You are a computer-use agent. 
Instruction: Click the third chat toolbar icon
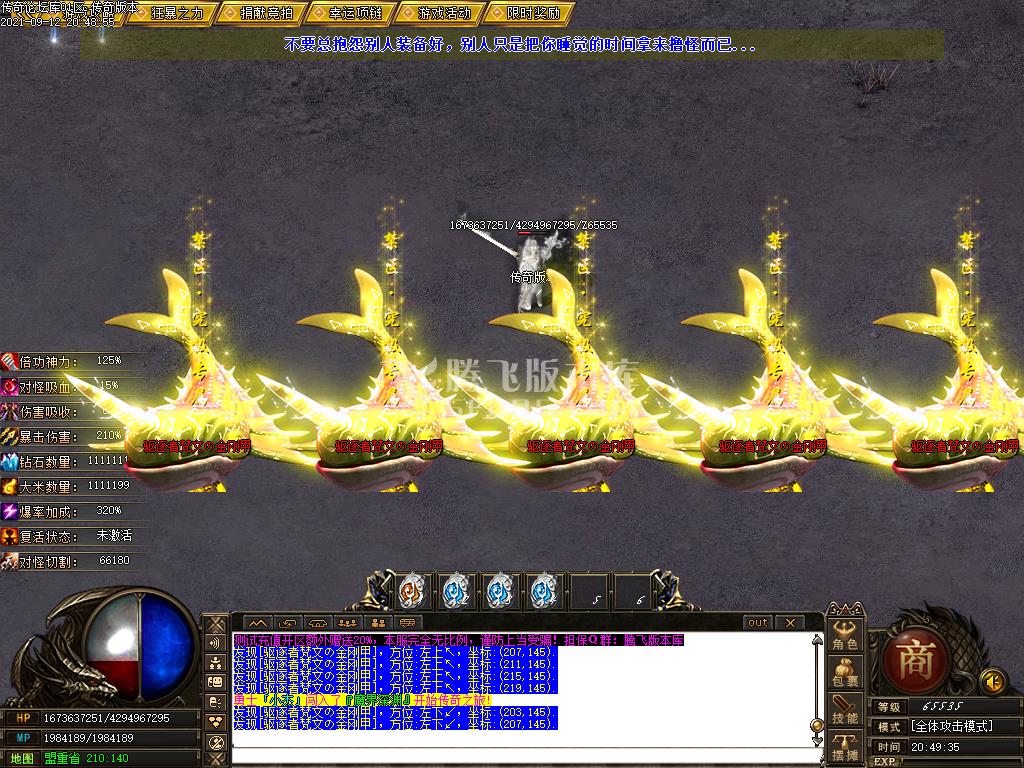(x=317, y=623)
